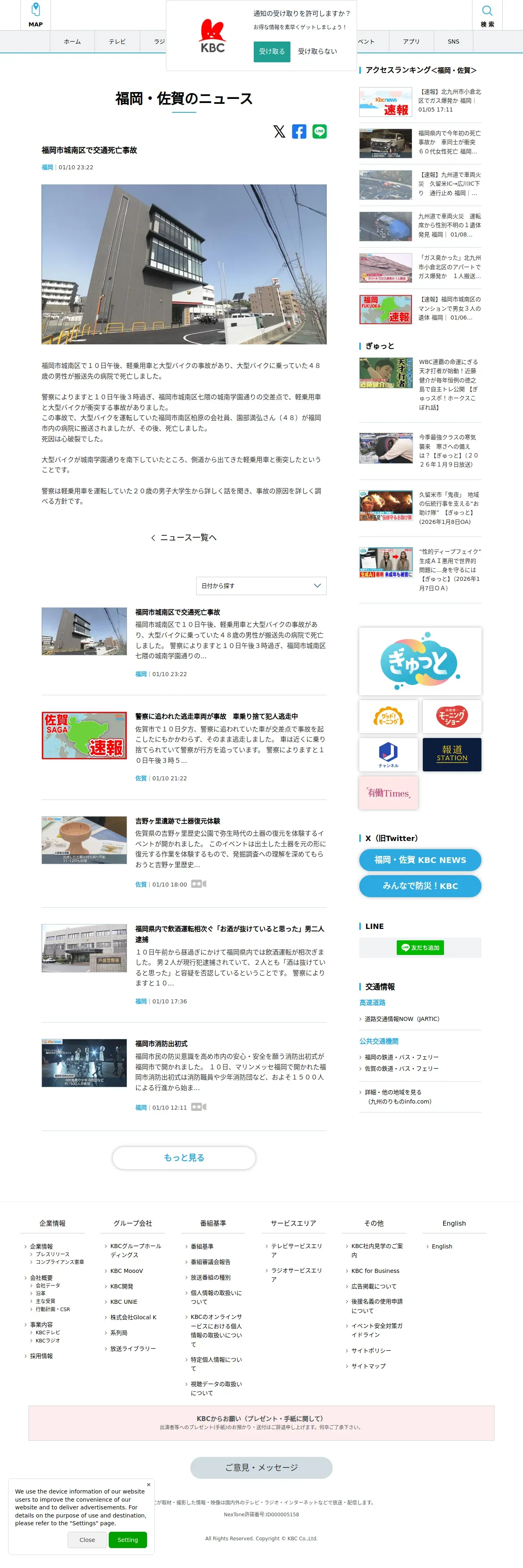Open the グッド!モーニング program icon
523x1568 pixels.
pos(389,716)
